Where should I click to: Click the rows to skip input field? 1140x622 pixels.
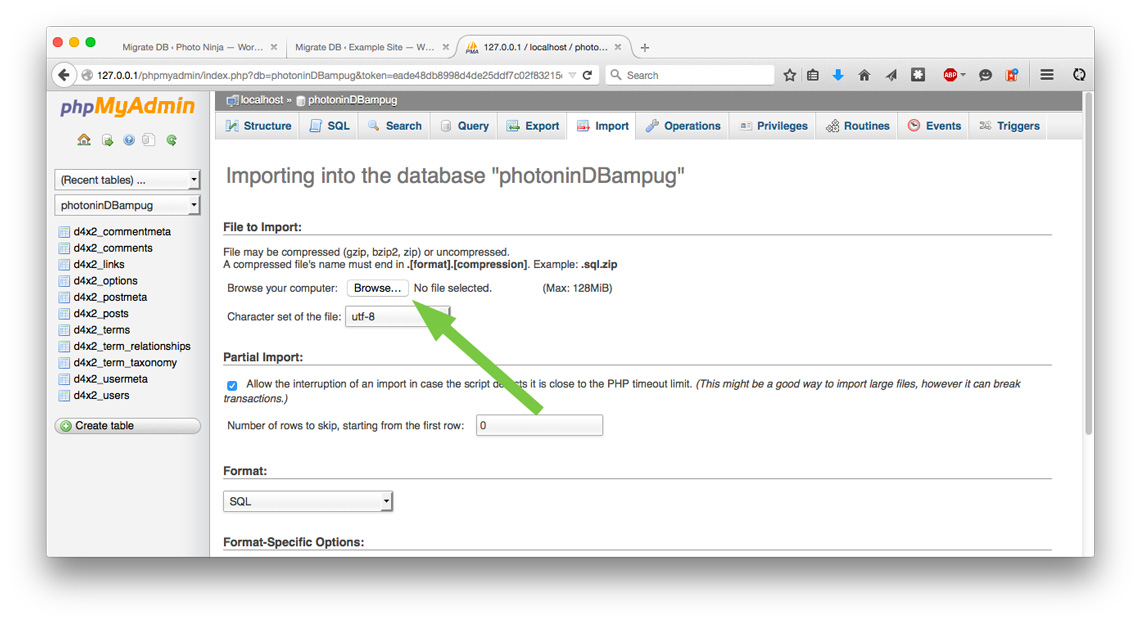539,426
